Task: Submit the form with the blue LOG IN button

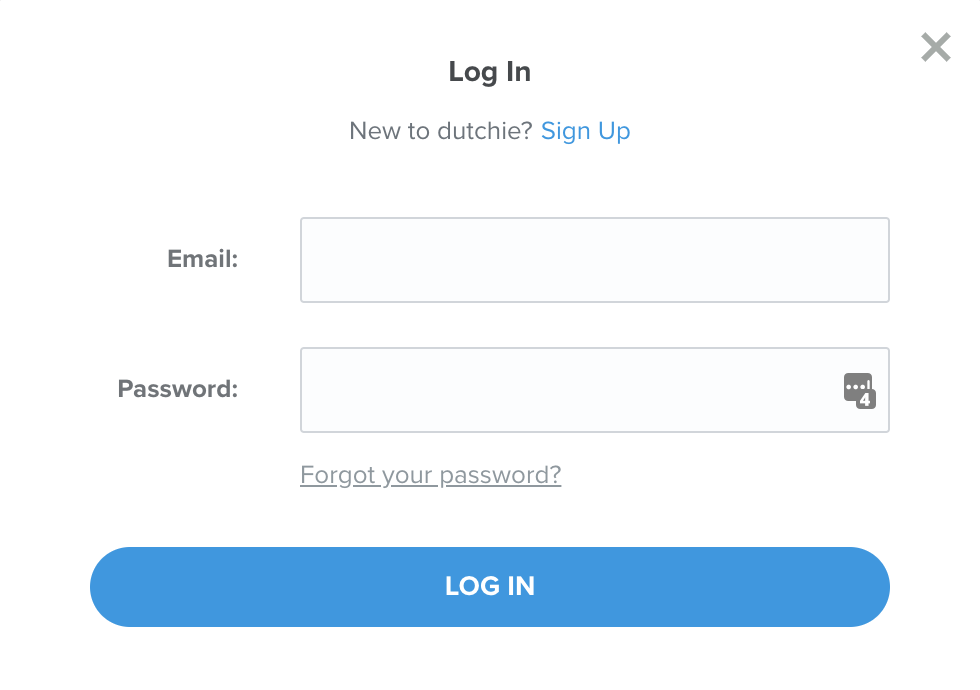Action: click(x=490, y=587)
